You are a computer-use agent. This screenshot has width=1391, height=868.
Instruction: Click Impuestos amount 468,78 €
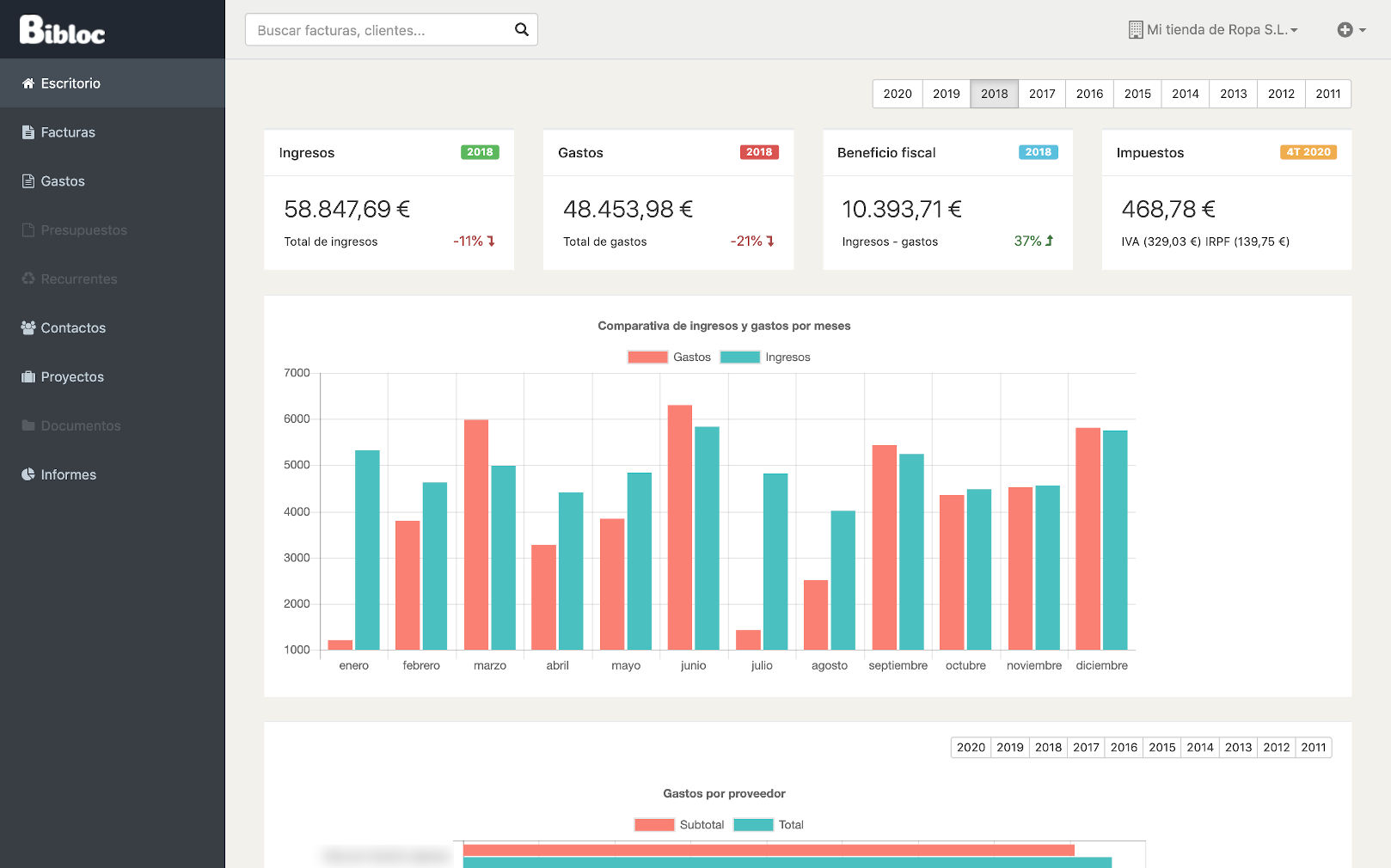(1168, 209)
